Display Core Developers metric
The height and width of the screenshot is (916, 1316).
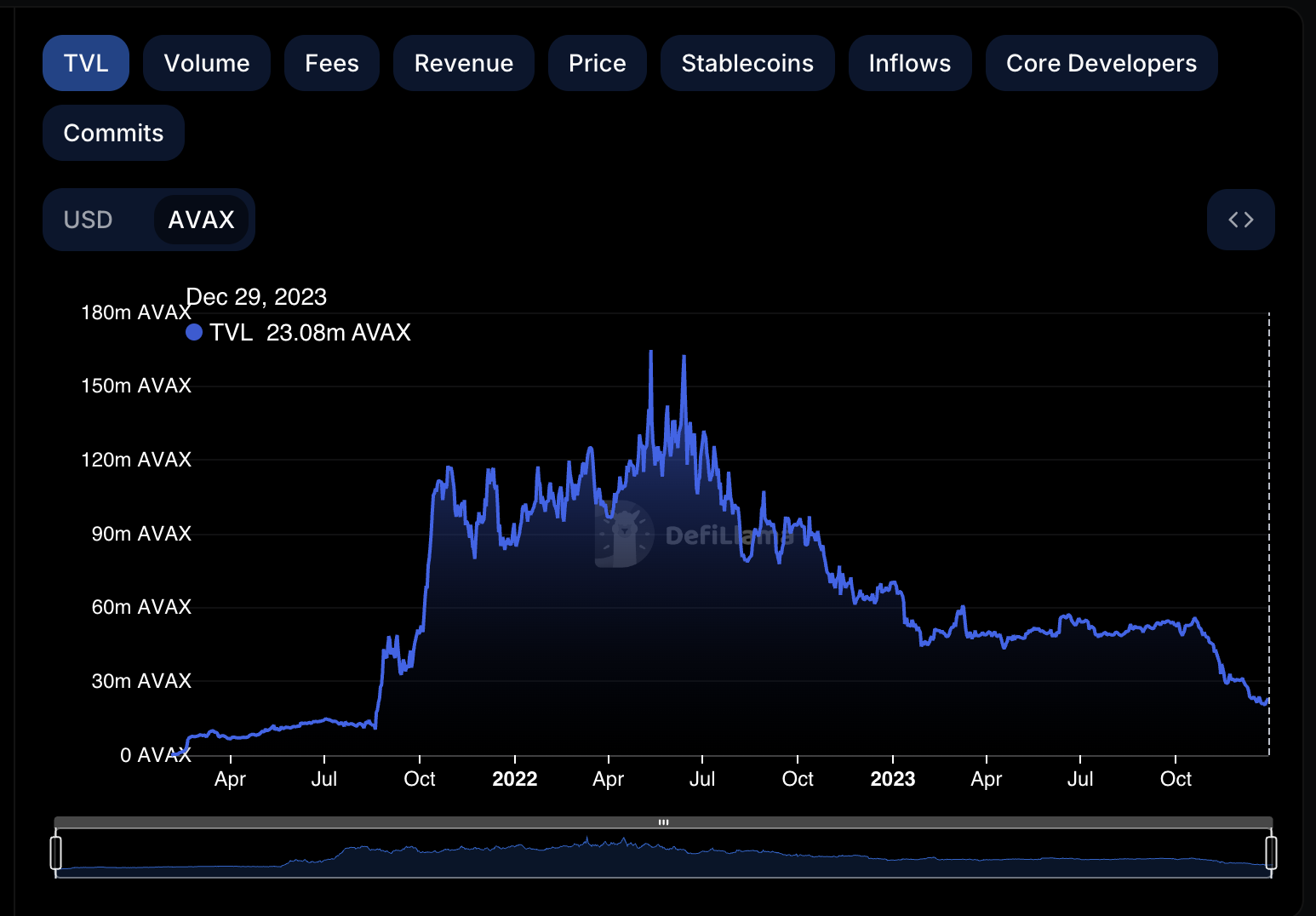point(1101,63)
